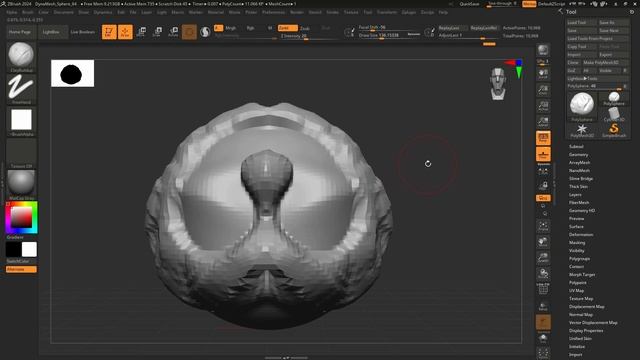The image size is (640, 360).
Task: Select the Cylinder3D tool icon
Action: 614,114
